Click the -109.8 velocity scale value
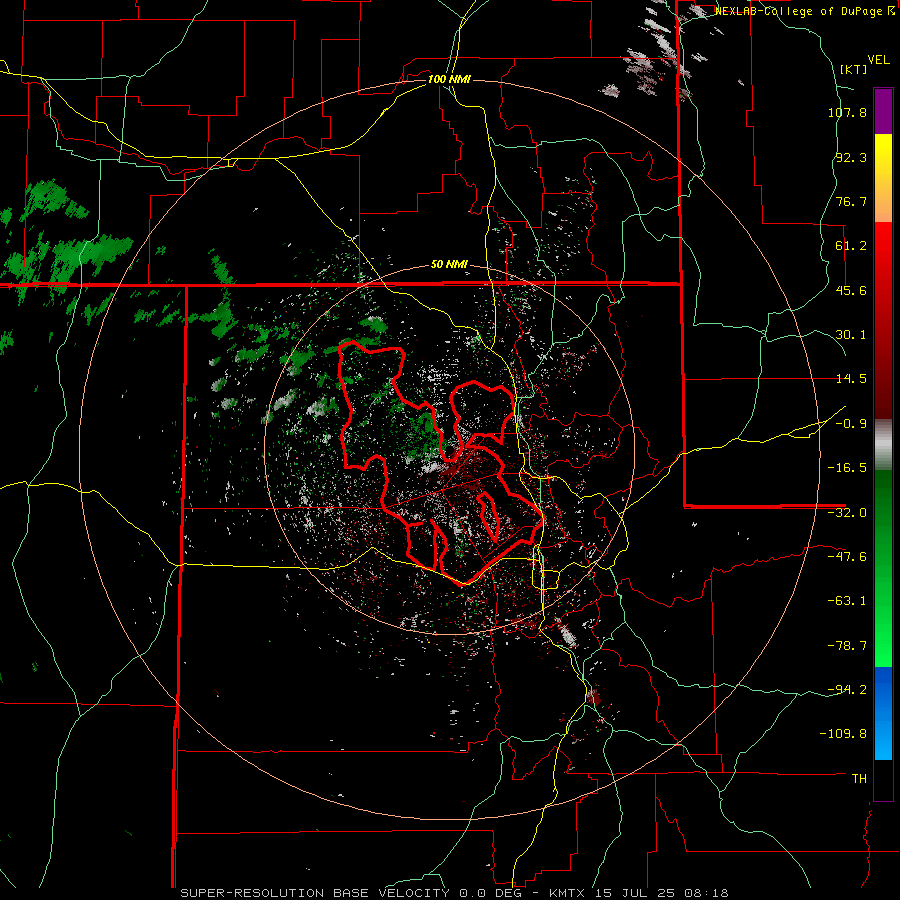The width and height of the screenshot is (900, 900). 843,734
